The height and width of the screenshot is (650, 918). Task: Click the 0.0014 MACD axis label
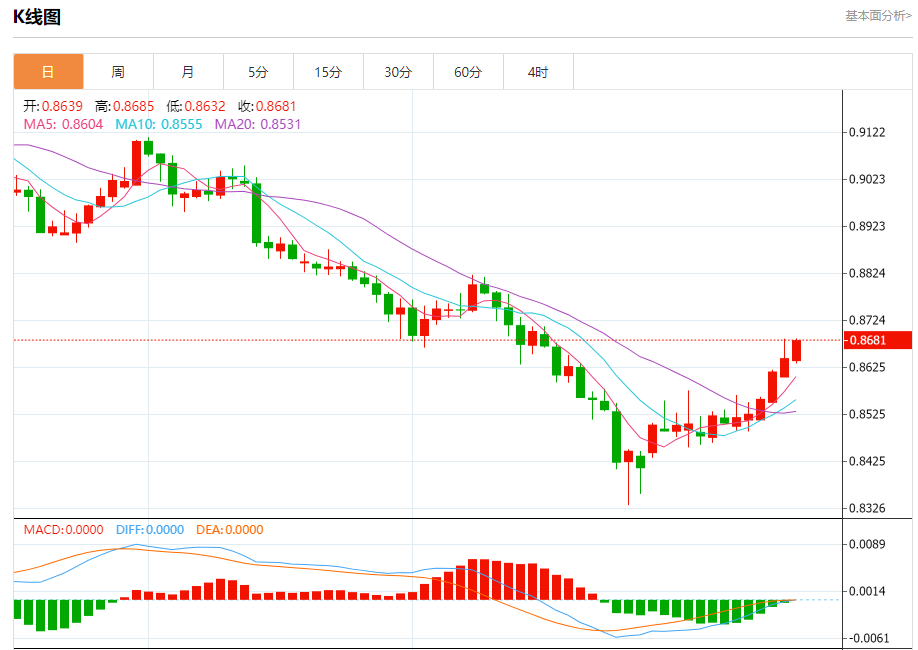(867, 591)
